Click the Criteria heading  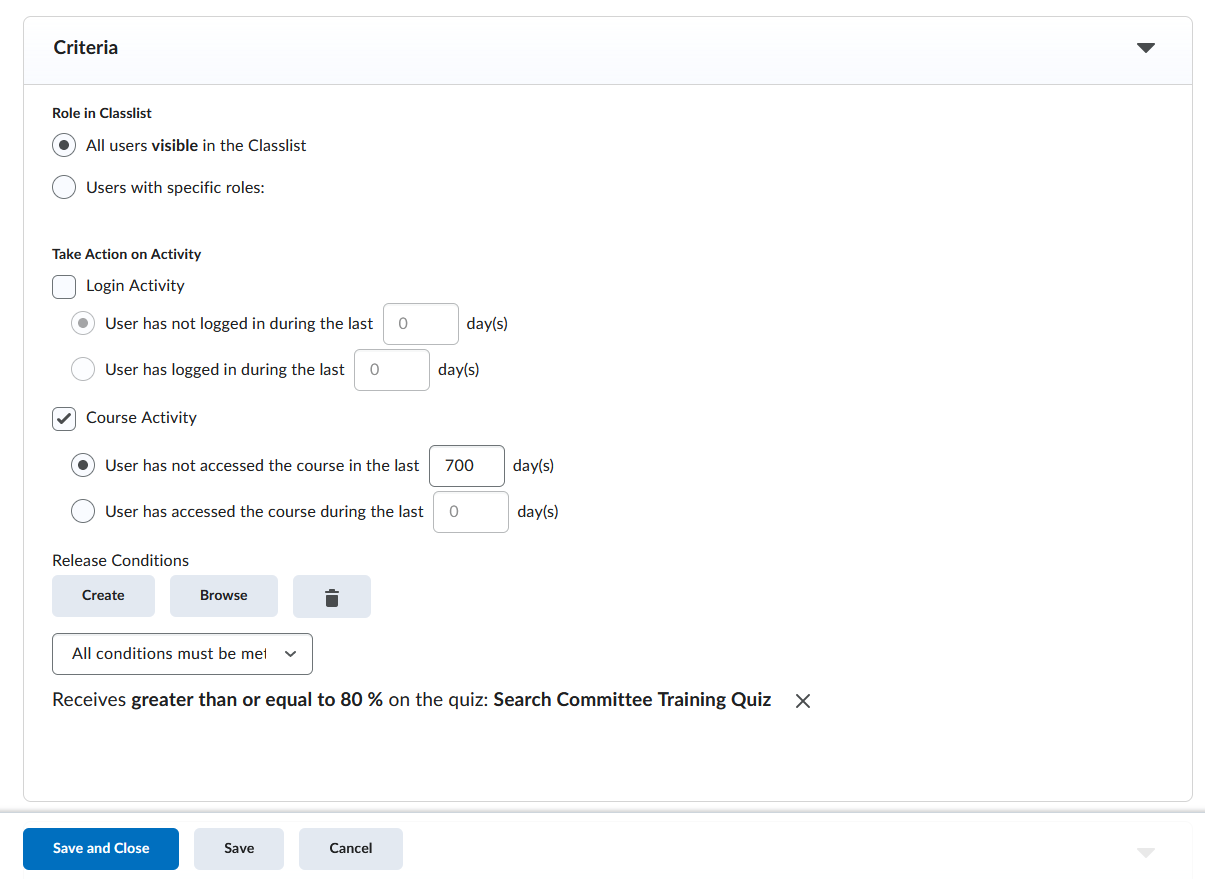tap(86, 48)
